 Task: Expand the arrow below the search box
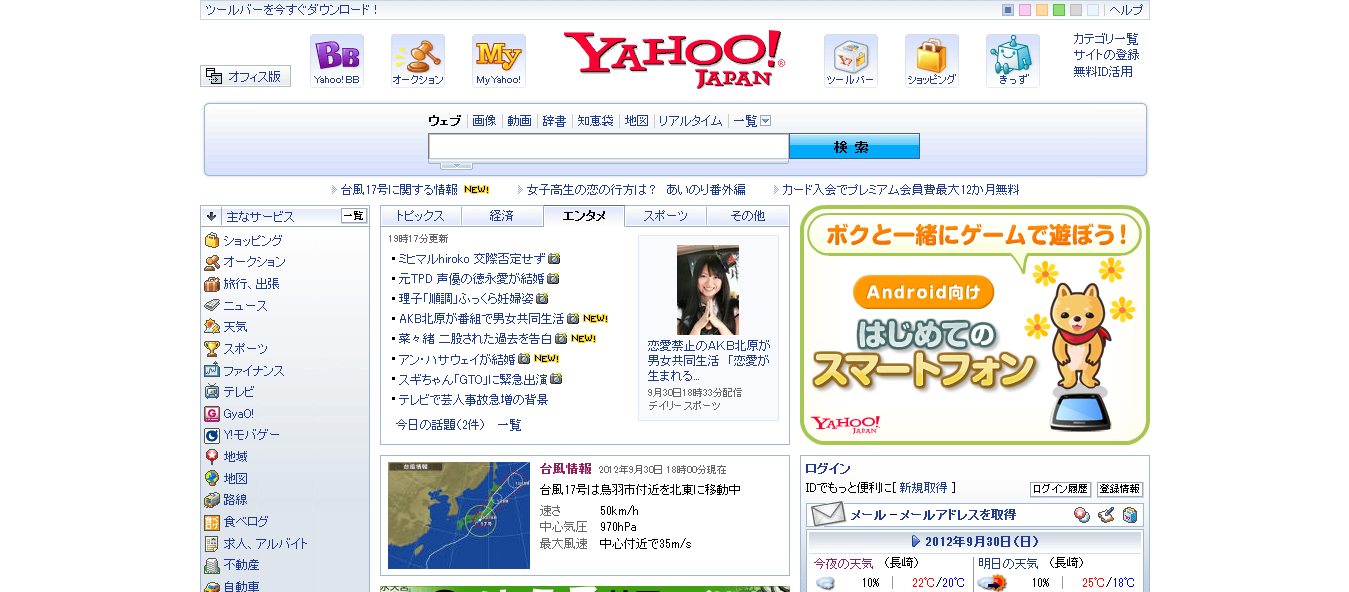(x=456, y=165)
